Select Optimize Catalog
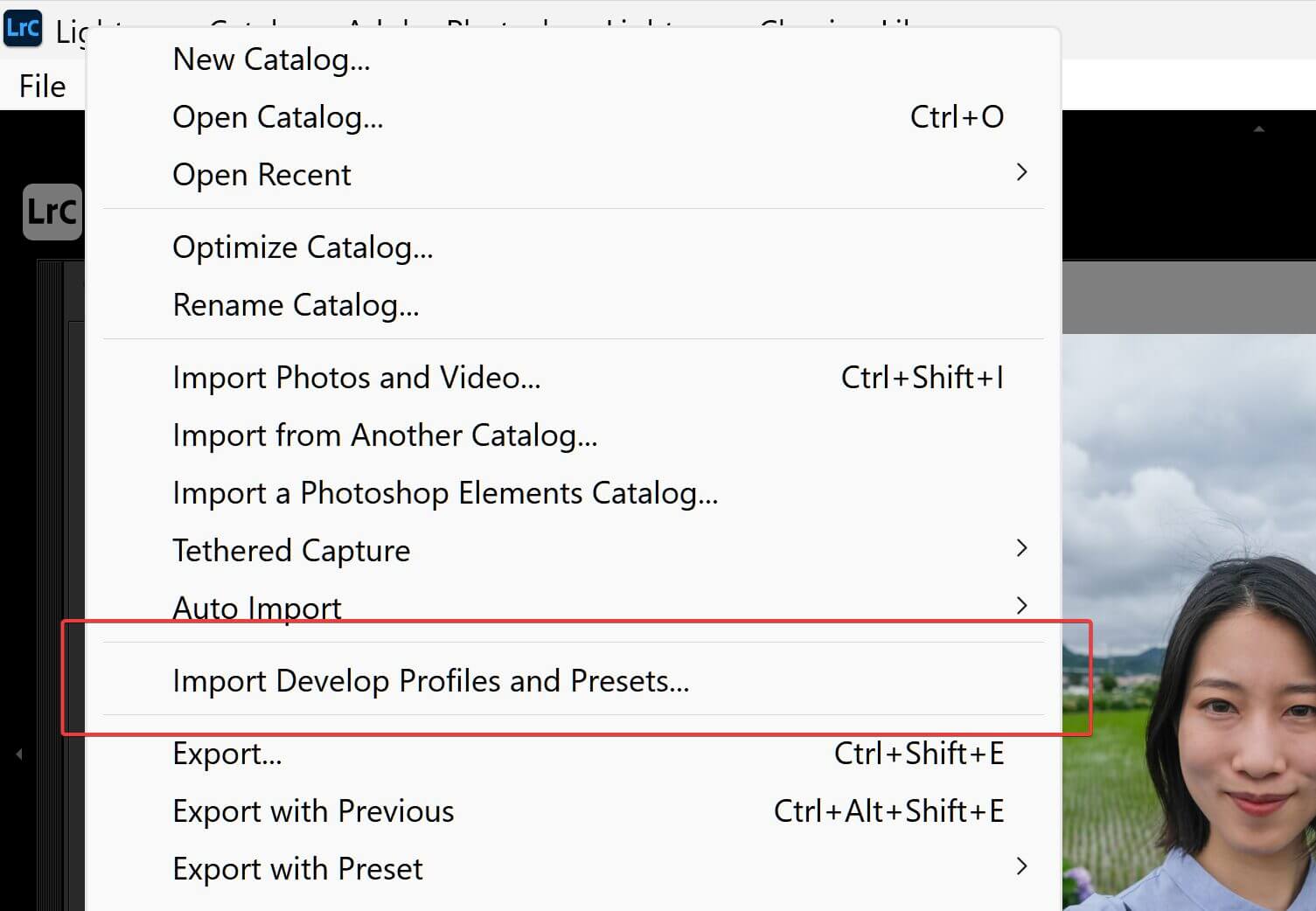The image size is (1316, 911). [303, 247]
